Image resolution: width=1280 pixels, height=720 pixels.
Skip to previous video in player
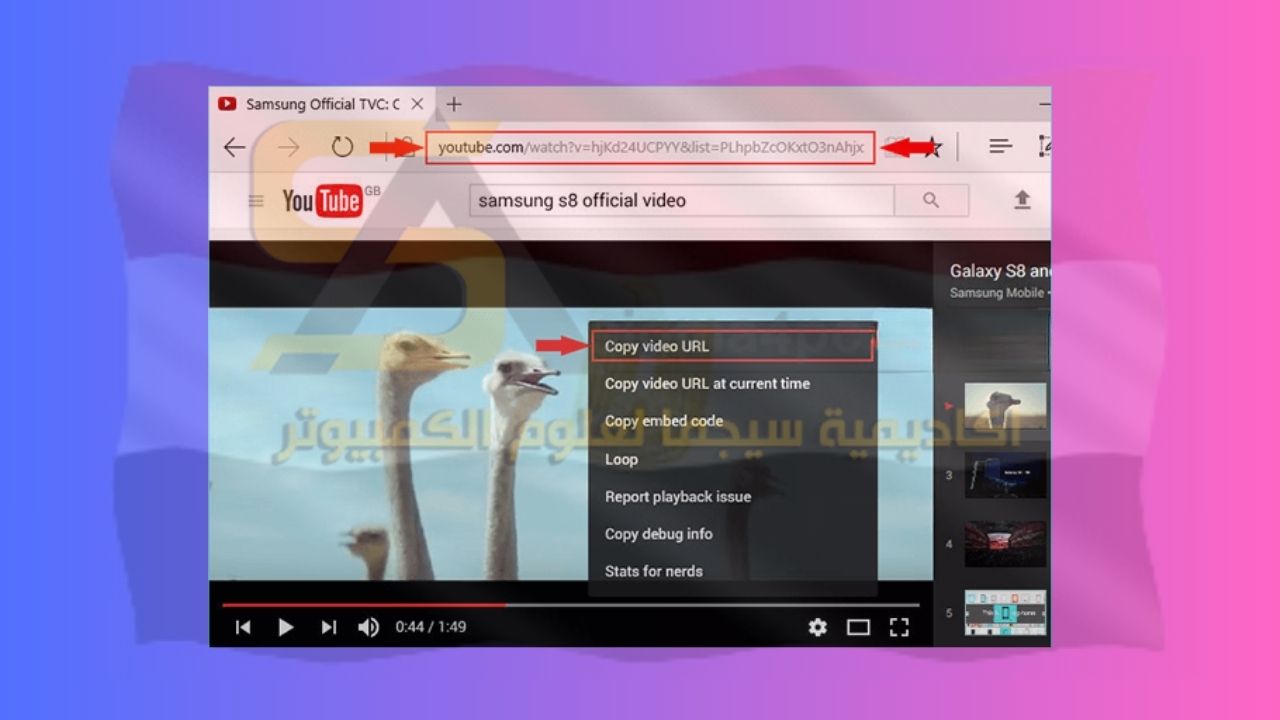(243, 627)
